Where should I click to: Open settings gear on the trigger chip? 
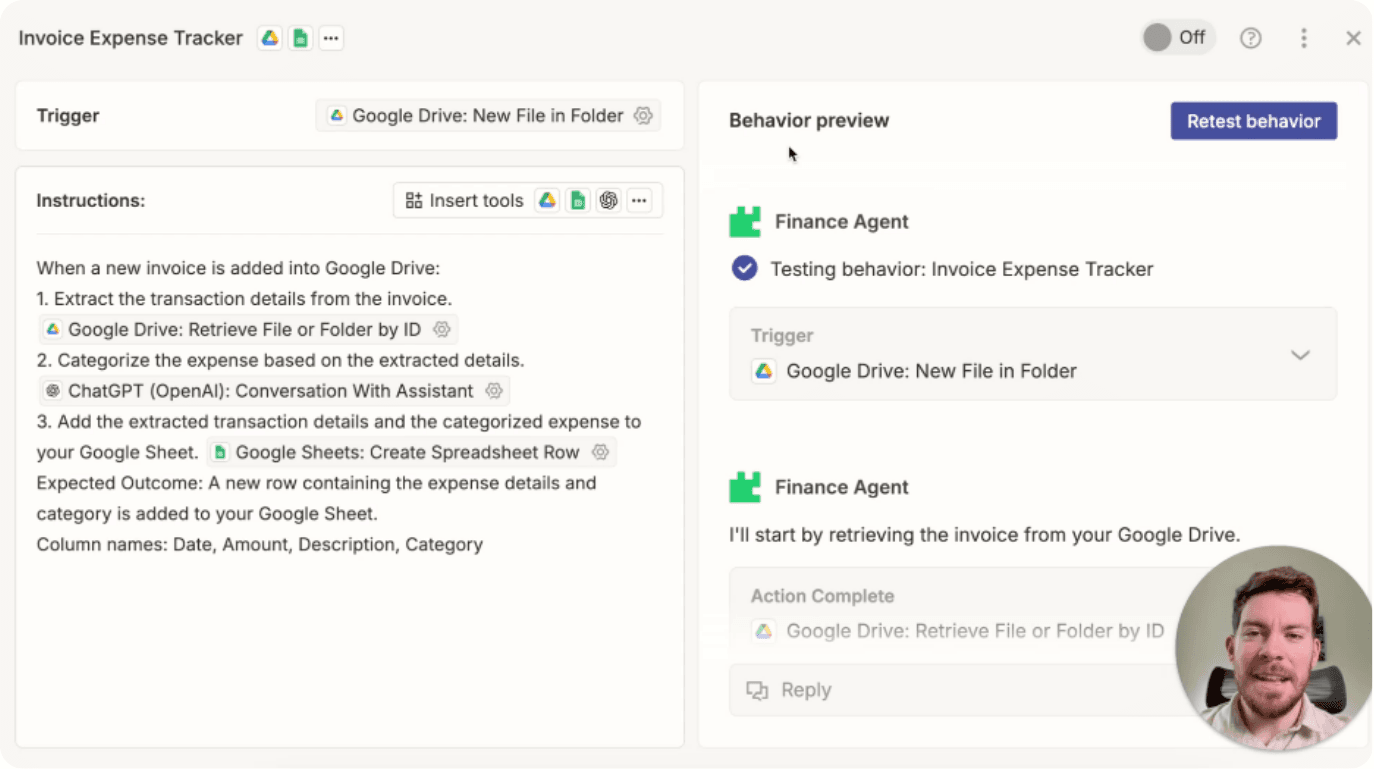click(x=643, y=115)
